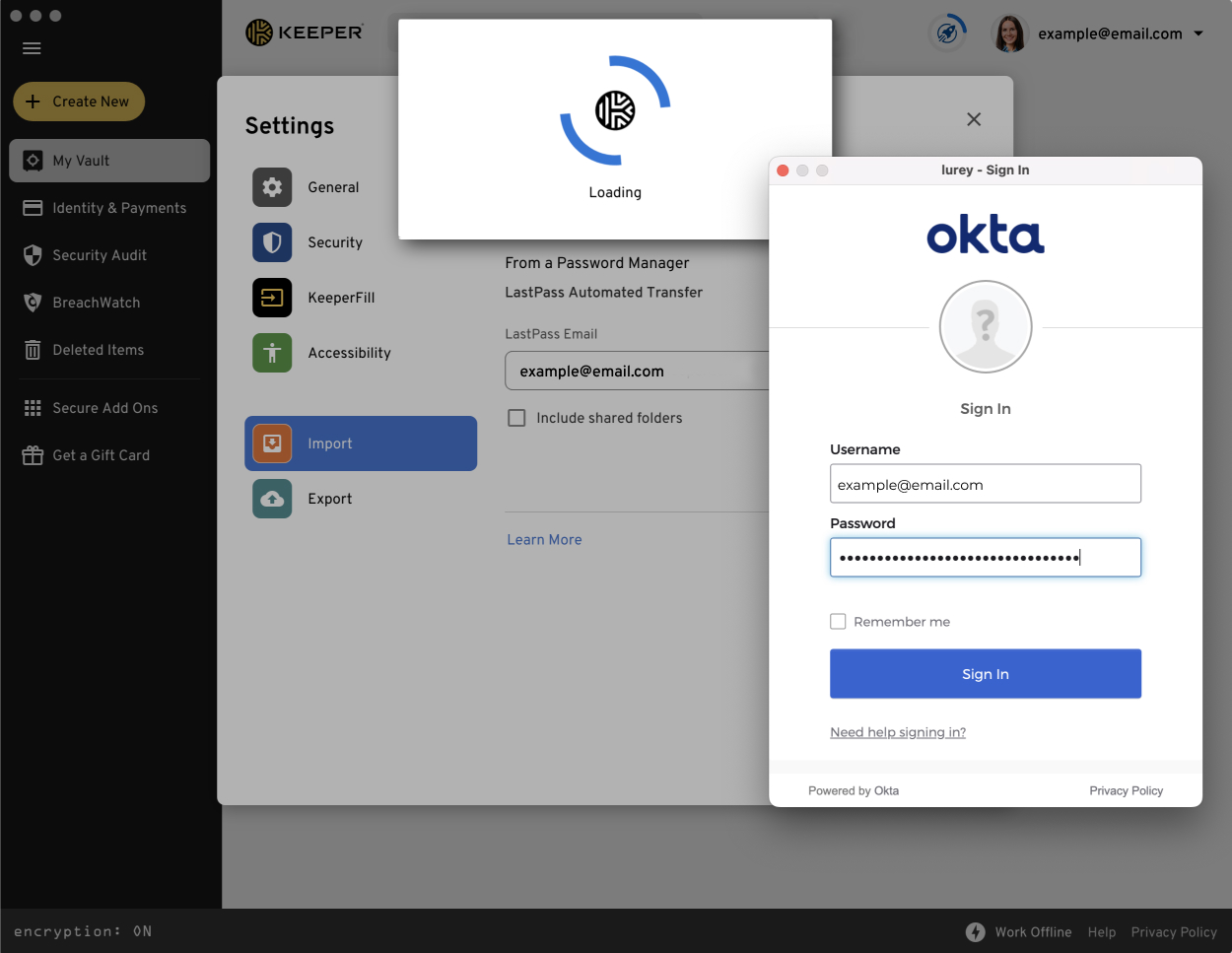Expand the account dropdown arrow
This screenshot has height=953, width=1232.
(x=1198, y=34)
